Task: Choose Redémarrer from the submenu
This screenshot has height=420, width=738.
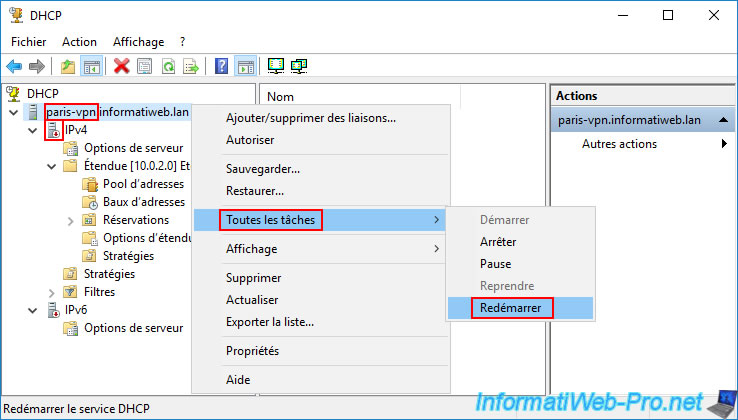Action: pos(511,308)
